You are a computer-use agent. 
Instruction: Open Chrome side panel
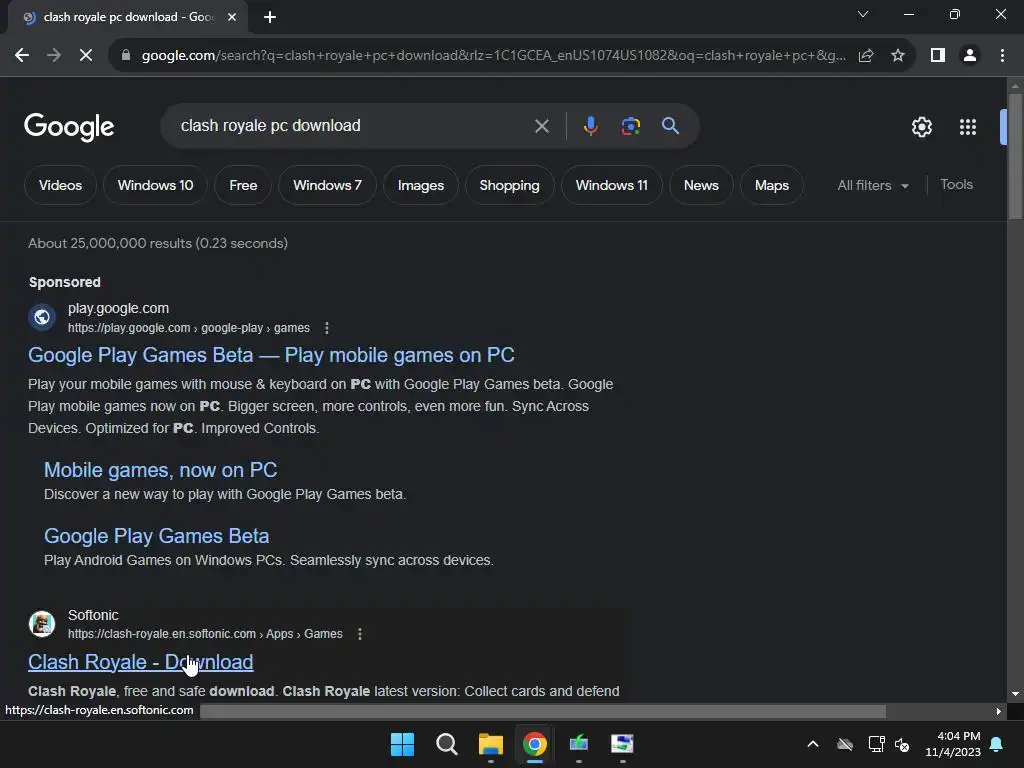938,56
